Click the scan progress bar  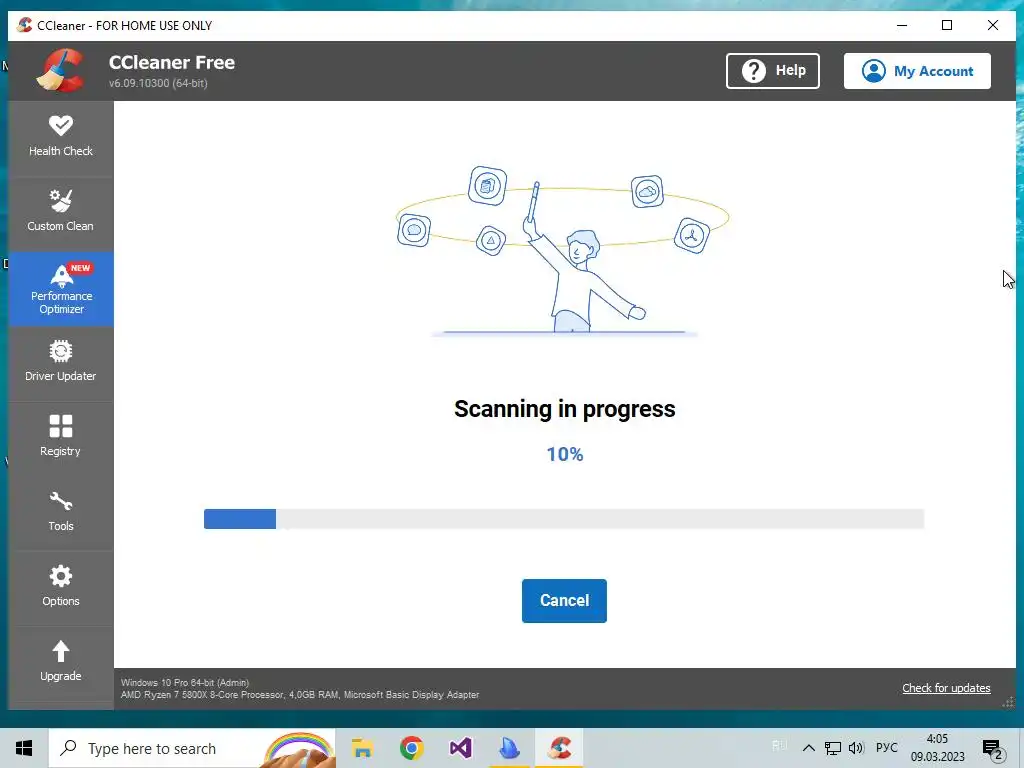[564, 519]
